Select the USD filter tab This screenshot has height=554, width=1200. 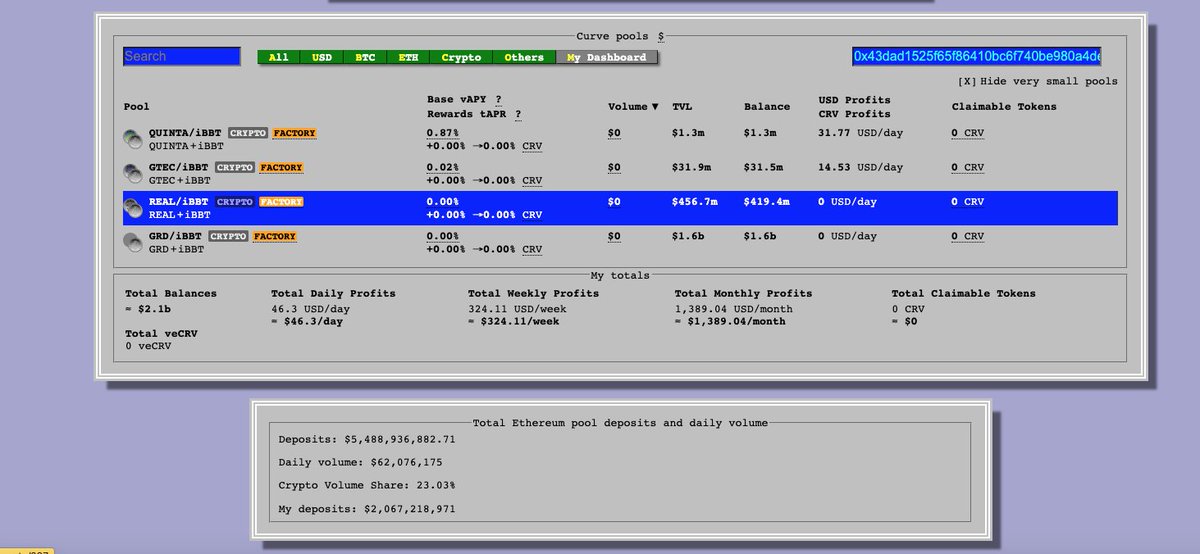322,57
